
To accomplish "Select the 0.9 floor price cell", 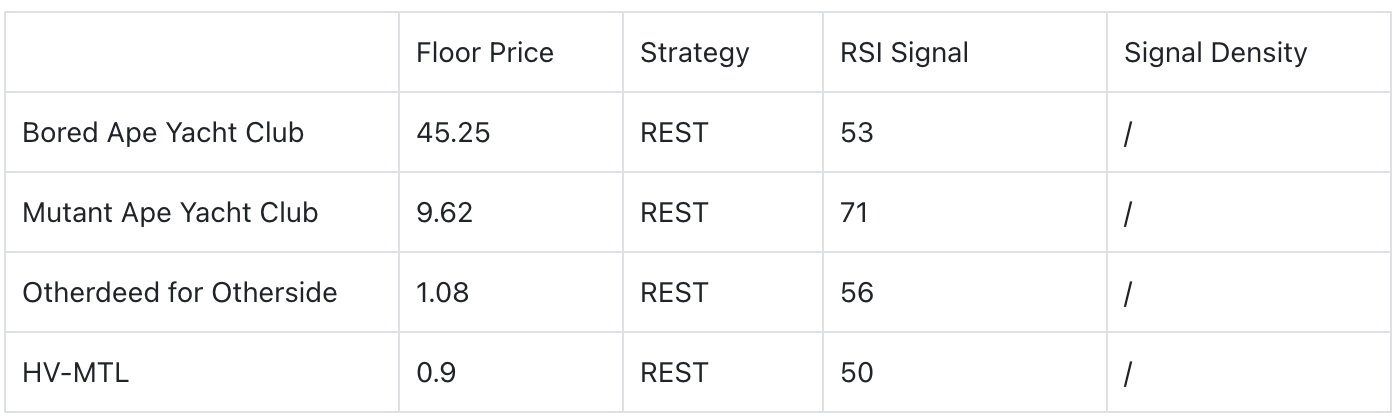I will click(435, 372).
